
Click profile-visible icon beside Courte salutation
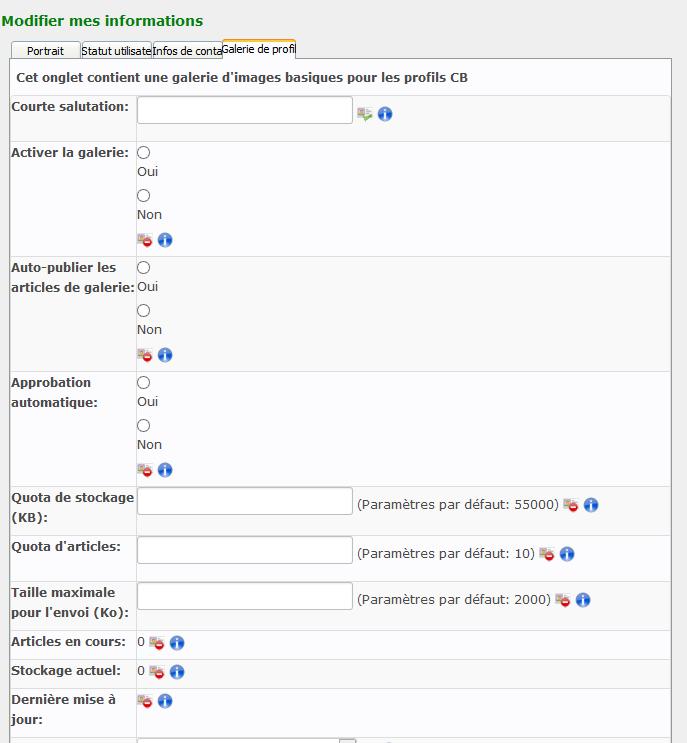tap(364, 114)
